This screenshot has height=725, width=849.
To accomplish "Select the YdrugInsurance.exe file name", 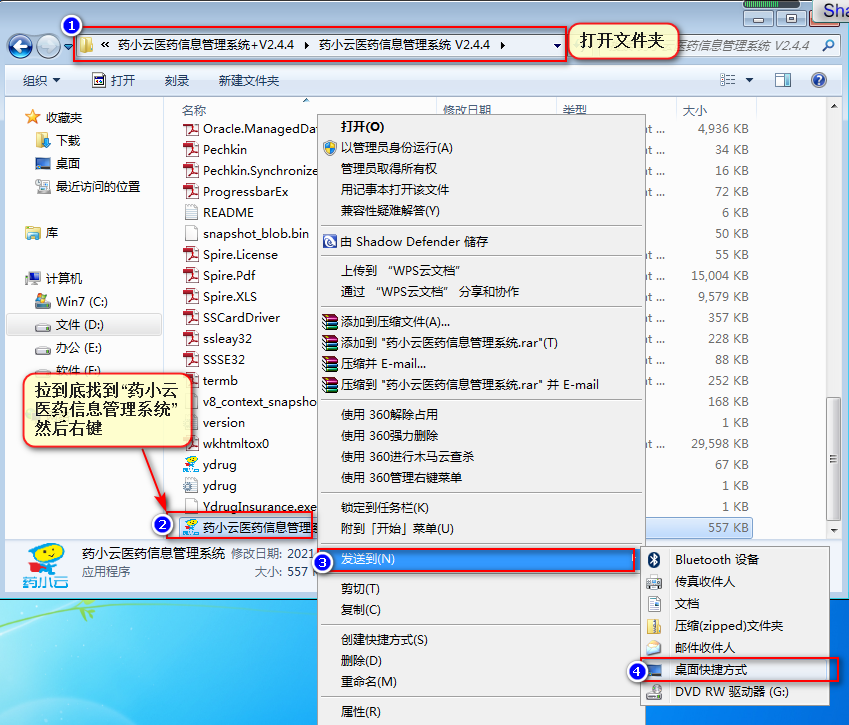I will click(259, 507).
